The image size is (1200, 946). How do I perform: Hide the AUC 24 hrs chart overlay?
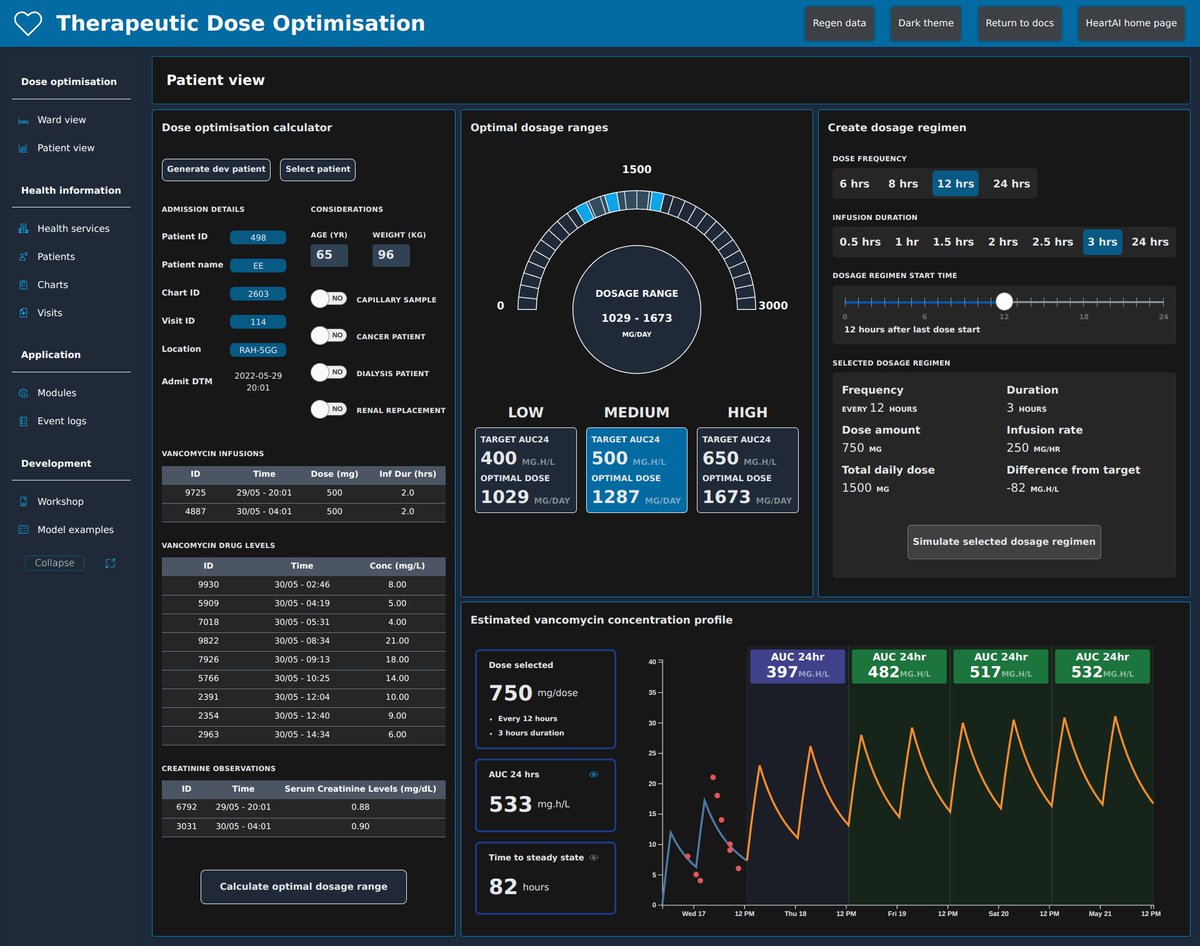594,773
